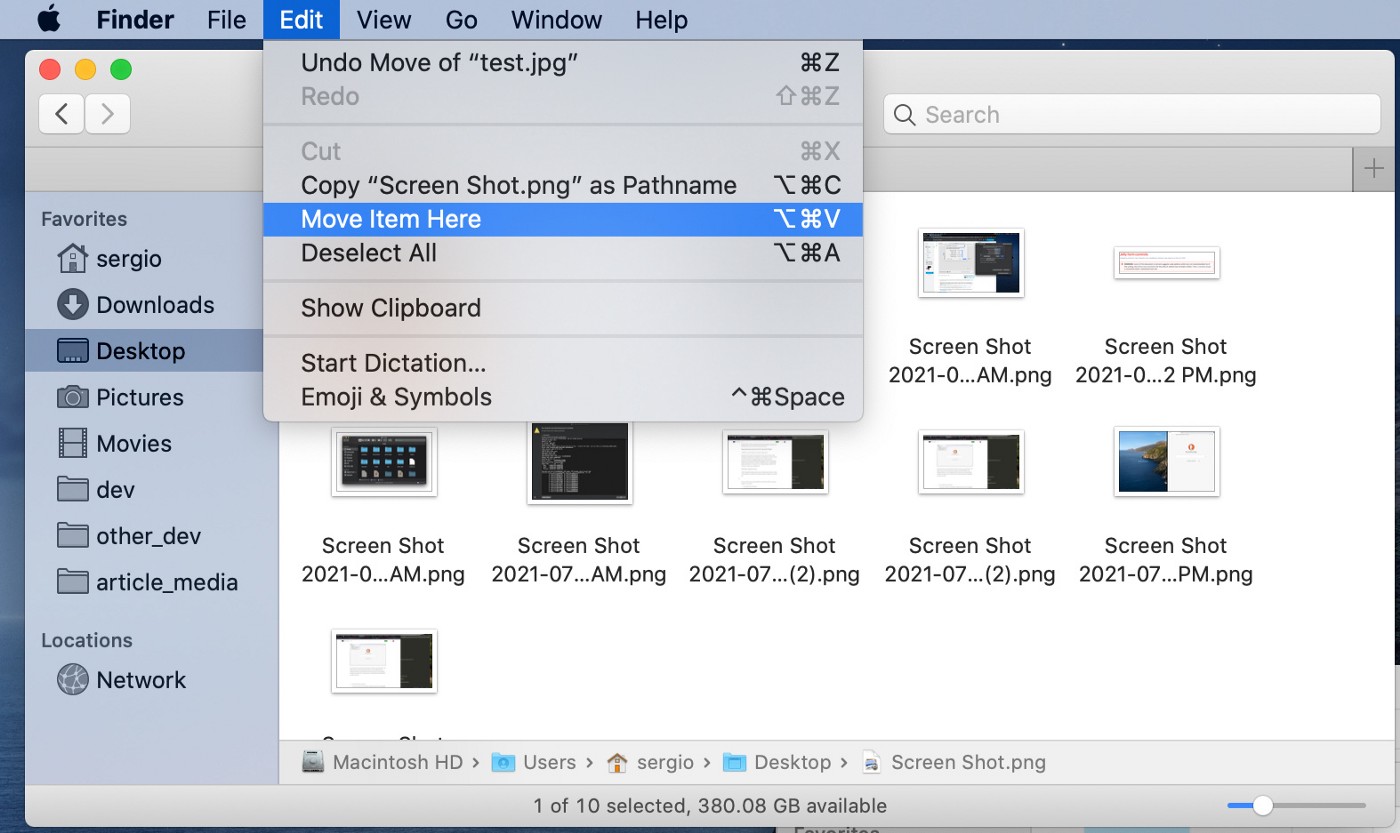Click Show Clipboard in Edit menu

[x=390, y=308]
